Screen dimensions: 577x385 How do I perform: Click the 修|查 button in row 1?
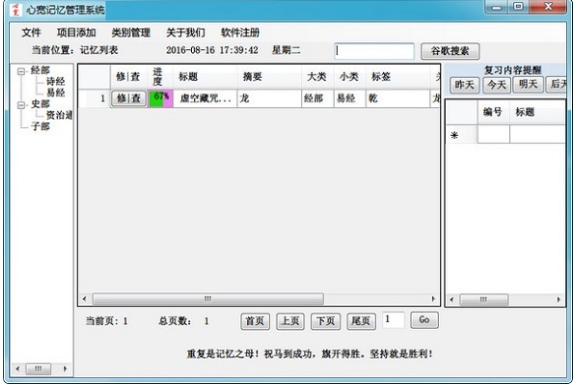[x=128, y=98]
